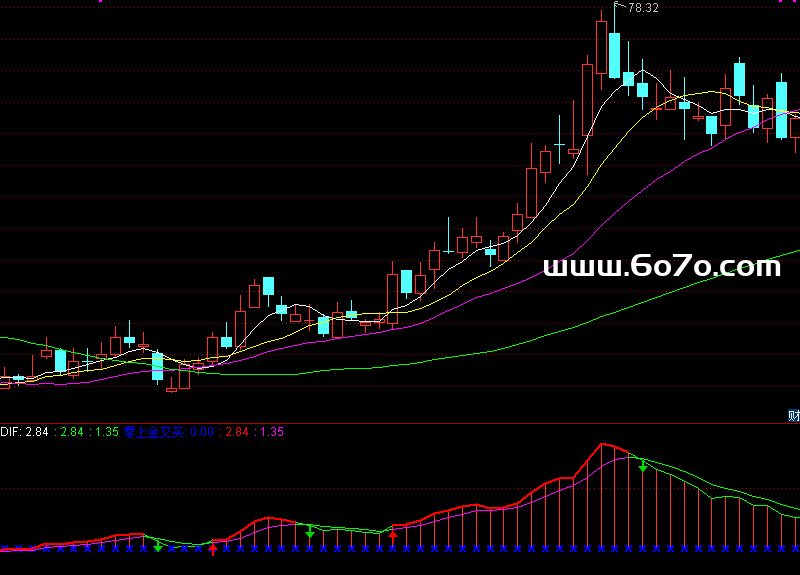Click the red divider line above the DIF header
Image resolution: width=800 pixels, height=575 pixels.
pyautogui.click(x=400, y=423)
